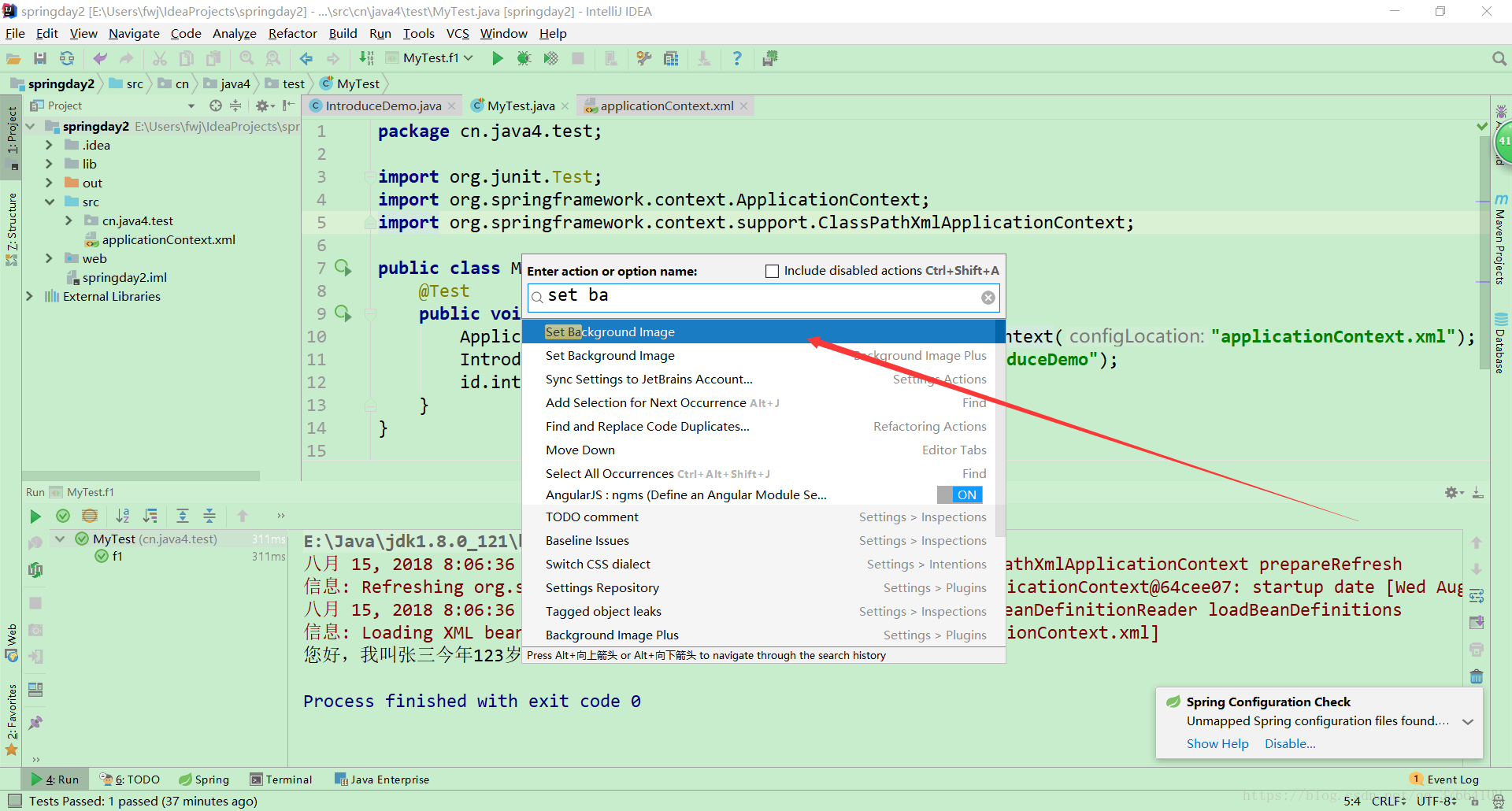Open the Analyze menu
This screenshot has height=811, width=1512.
coord(235,33)
